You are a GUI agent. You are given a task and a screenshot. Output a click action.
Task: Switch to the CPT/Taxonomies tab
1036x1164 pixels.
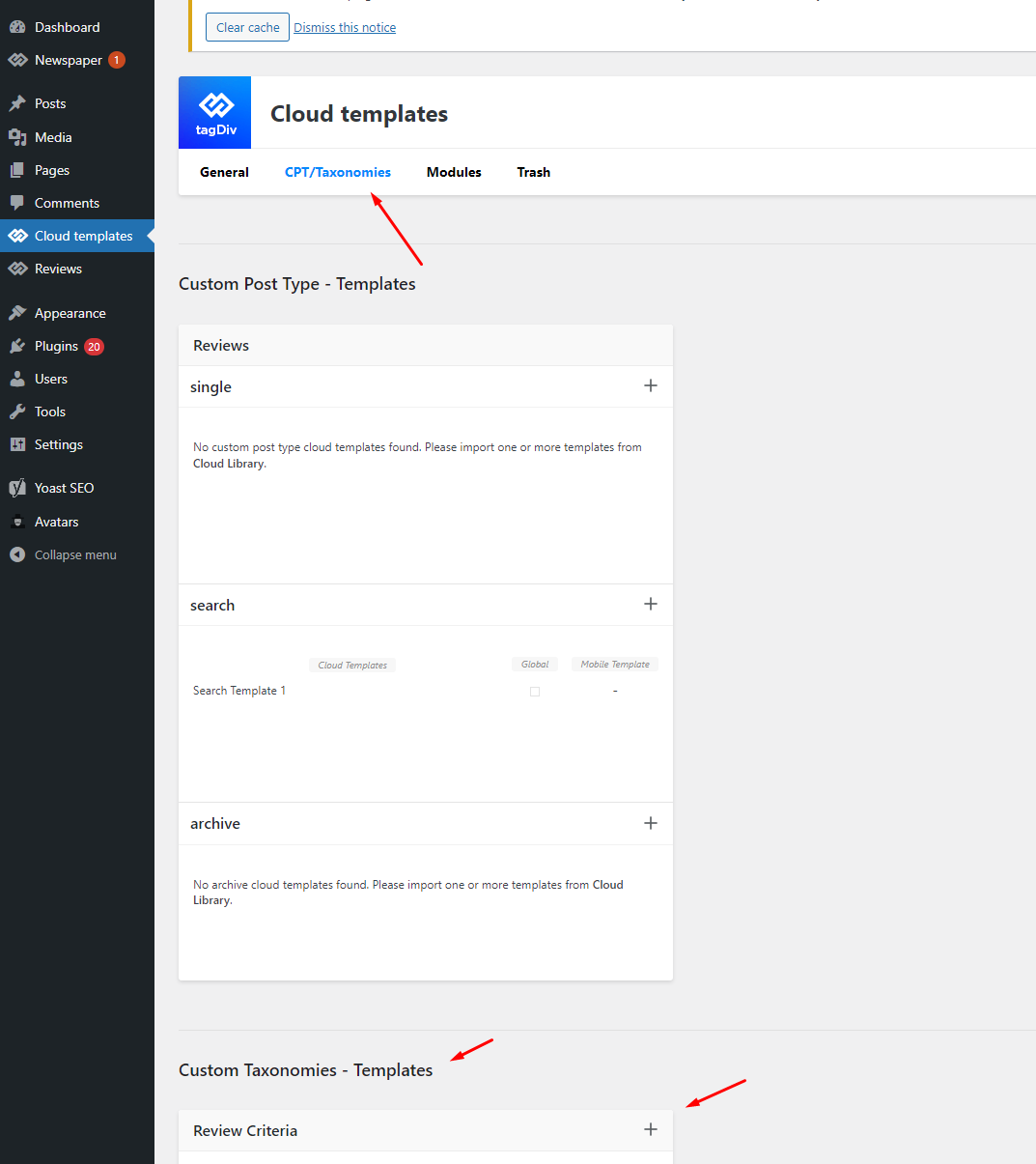338,172
